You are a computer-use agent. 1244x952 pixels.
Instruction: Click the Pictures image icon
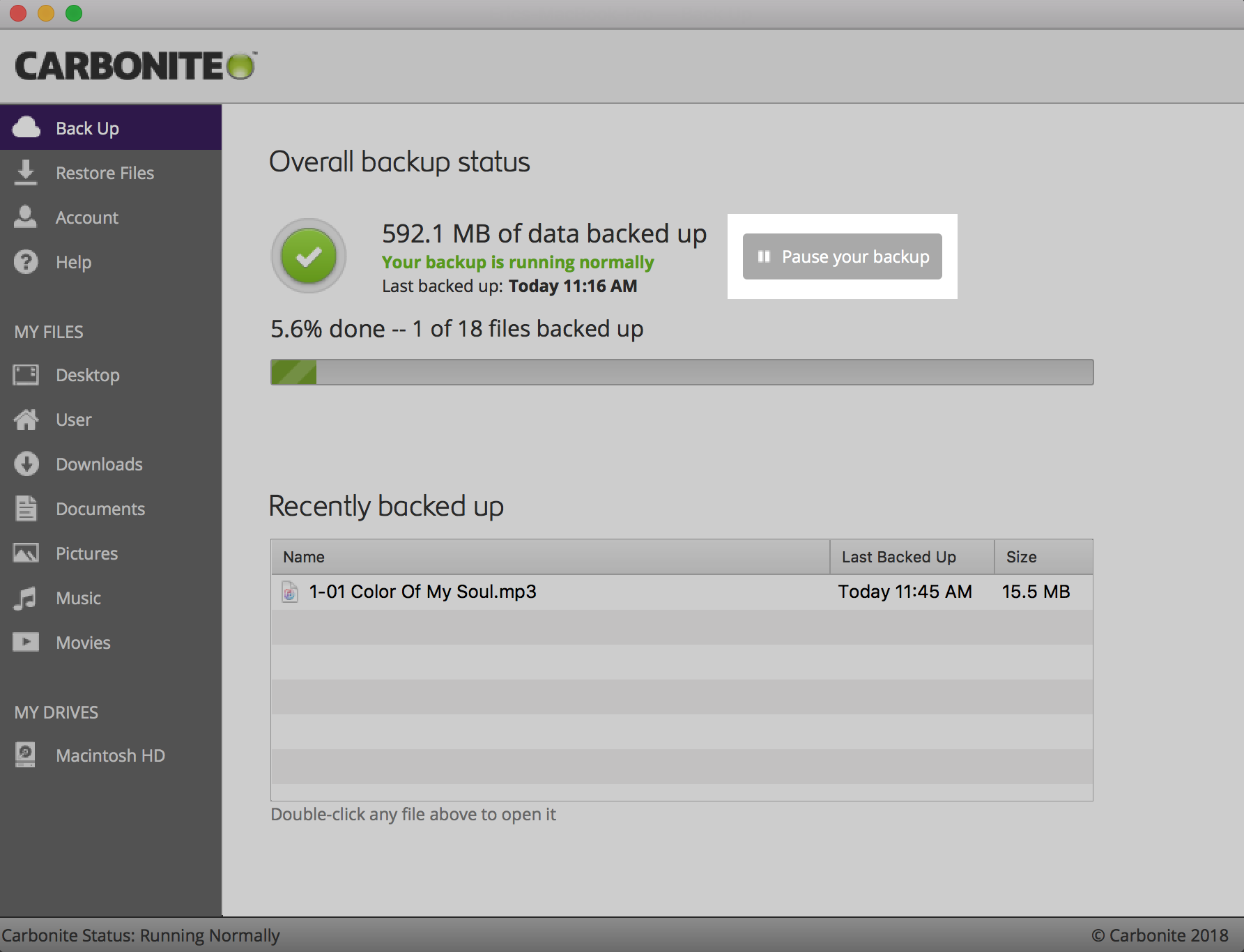pos(26,553)
